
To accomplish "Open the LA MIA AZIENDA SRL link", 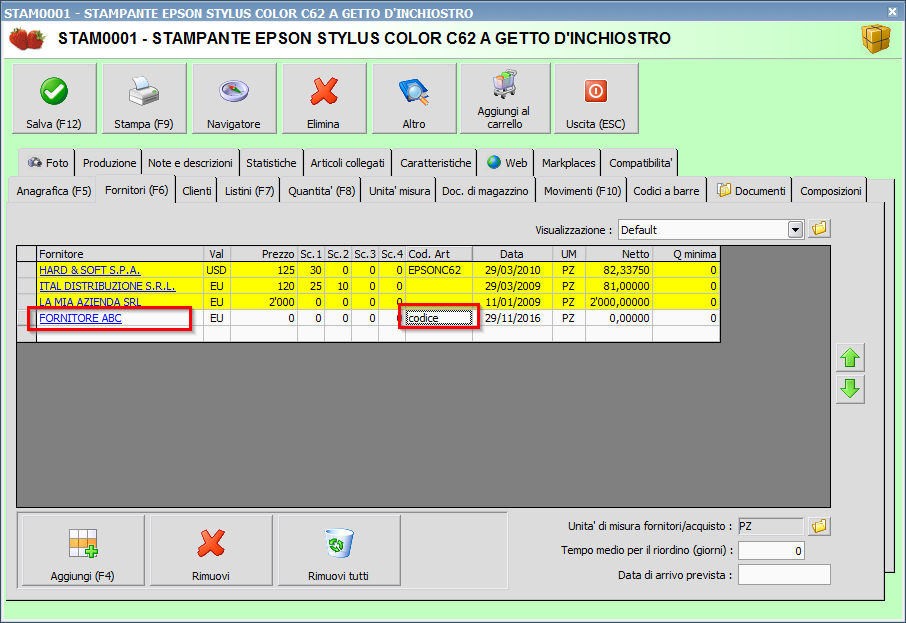I will [x=90, y=302].
